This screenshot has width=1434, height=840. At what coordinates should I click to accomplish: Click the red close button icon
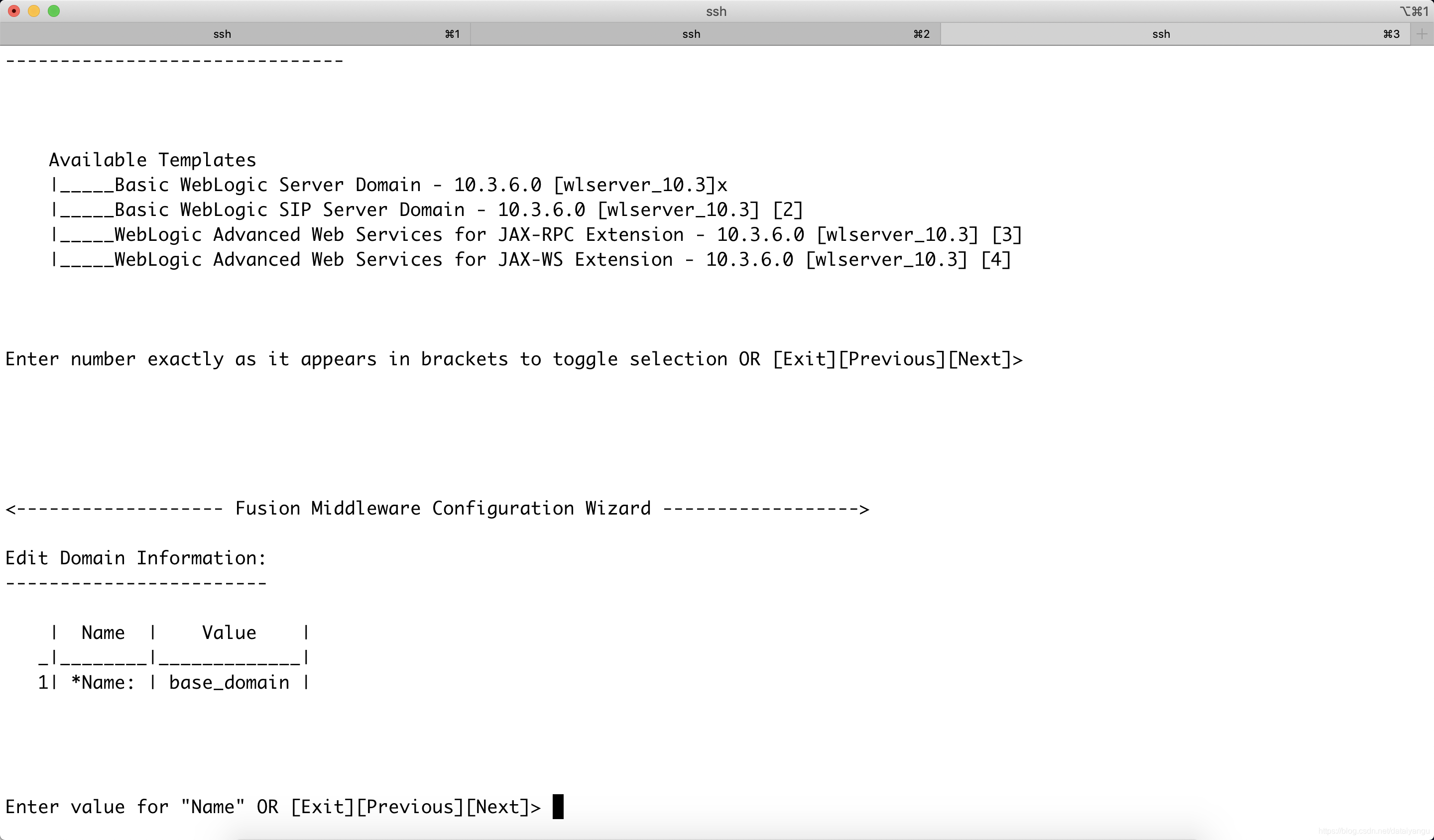[x=13, y=11]
